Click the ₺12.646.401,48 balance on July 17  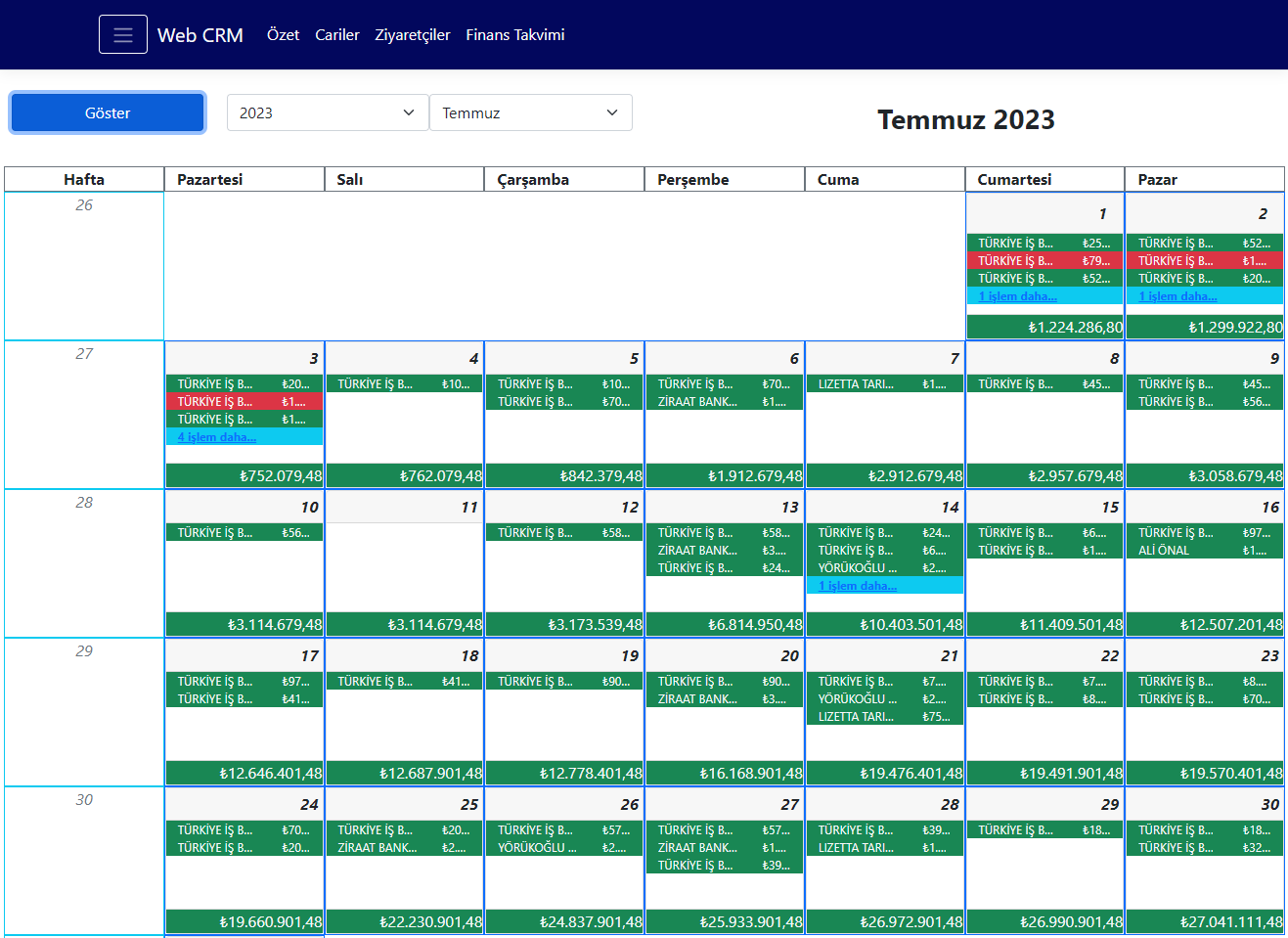(244, 773)
